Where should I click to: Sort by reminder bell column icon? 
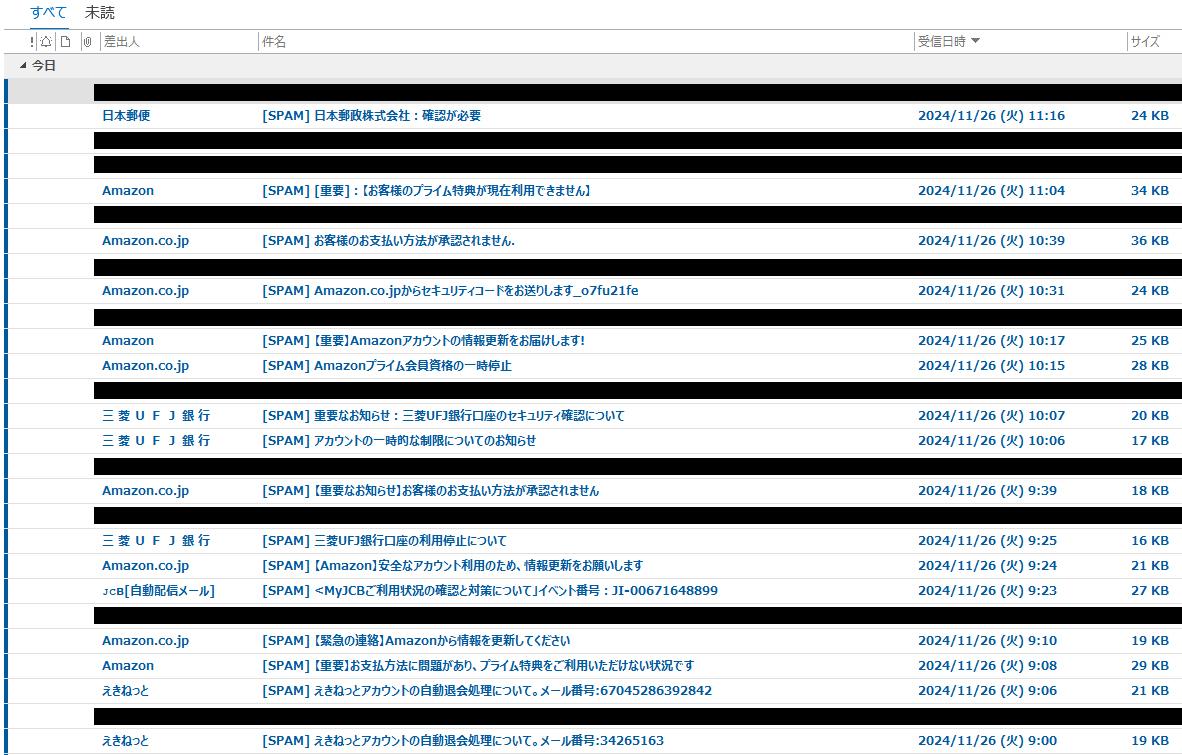click(46, 42)
